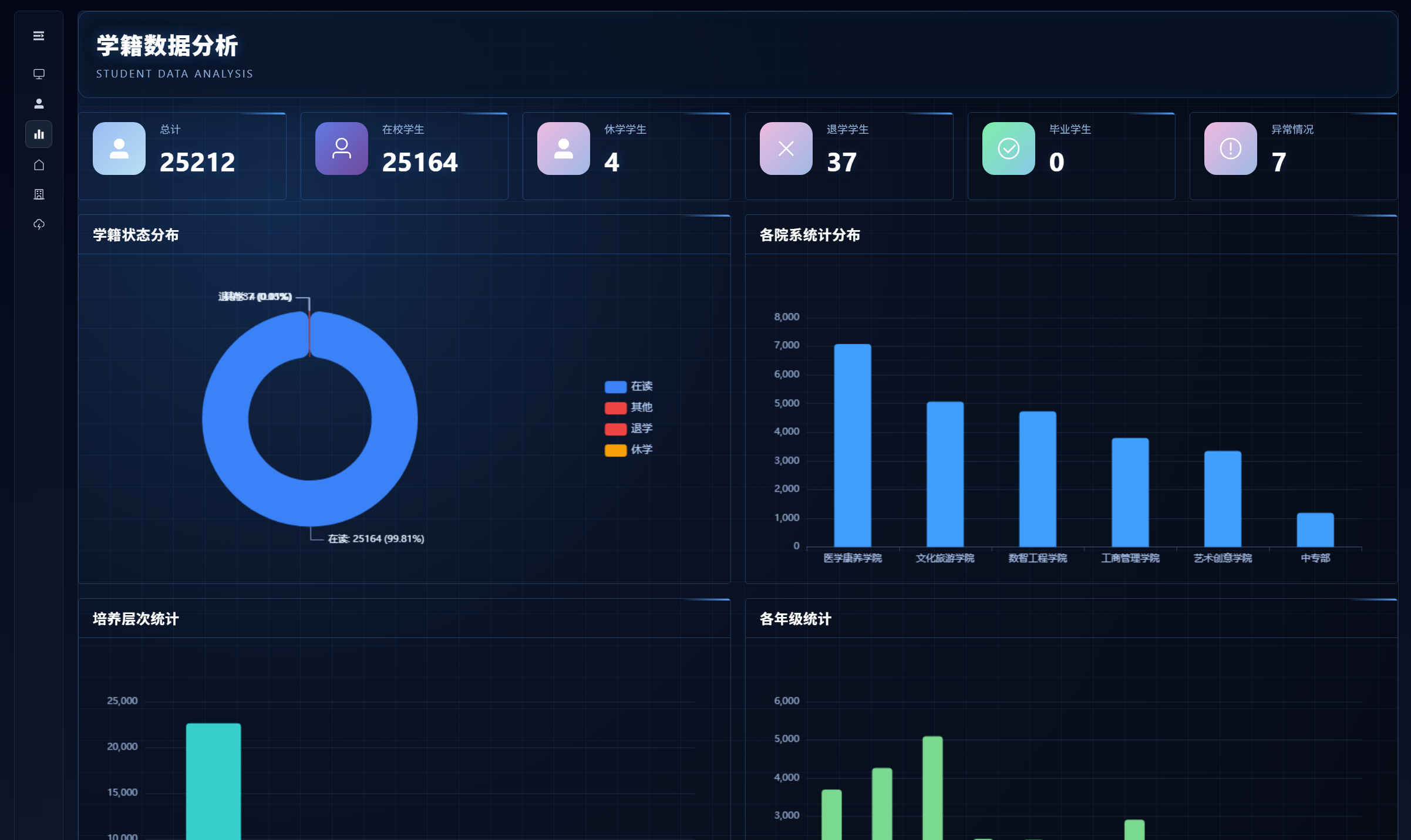Toggle the 在读 legend entry
Screen dimensions: 1411x840
pyautogui.click(x=629, y=386)
